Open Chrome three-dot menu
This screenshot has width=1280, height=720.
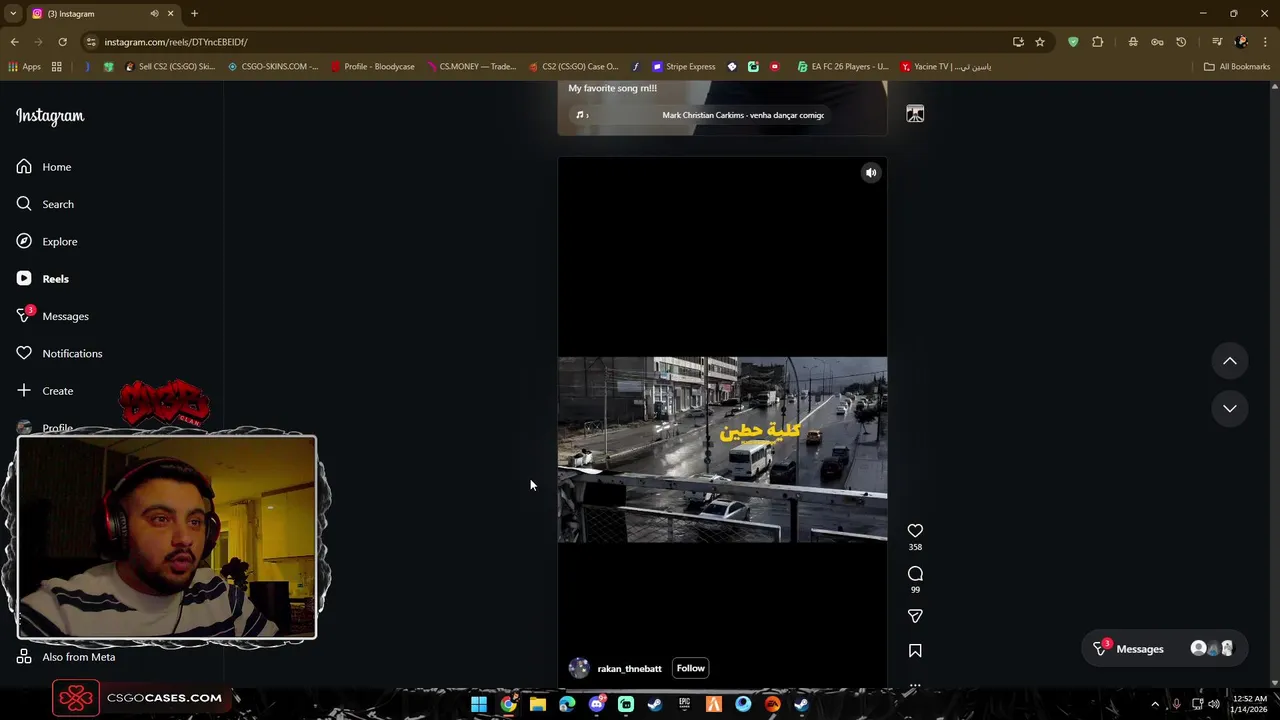(1266, 42)
